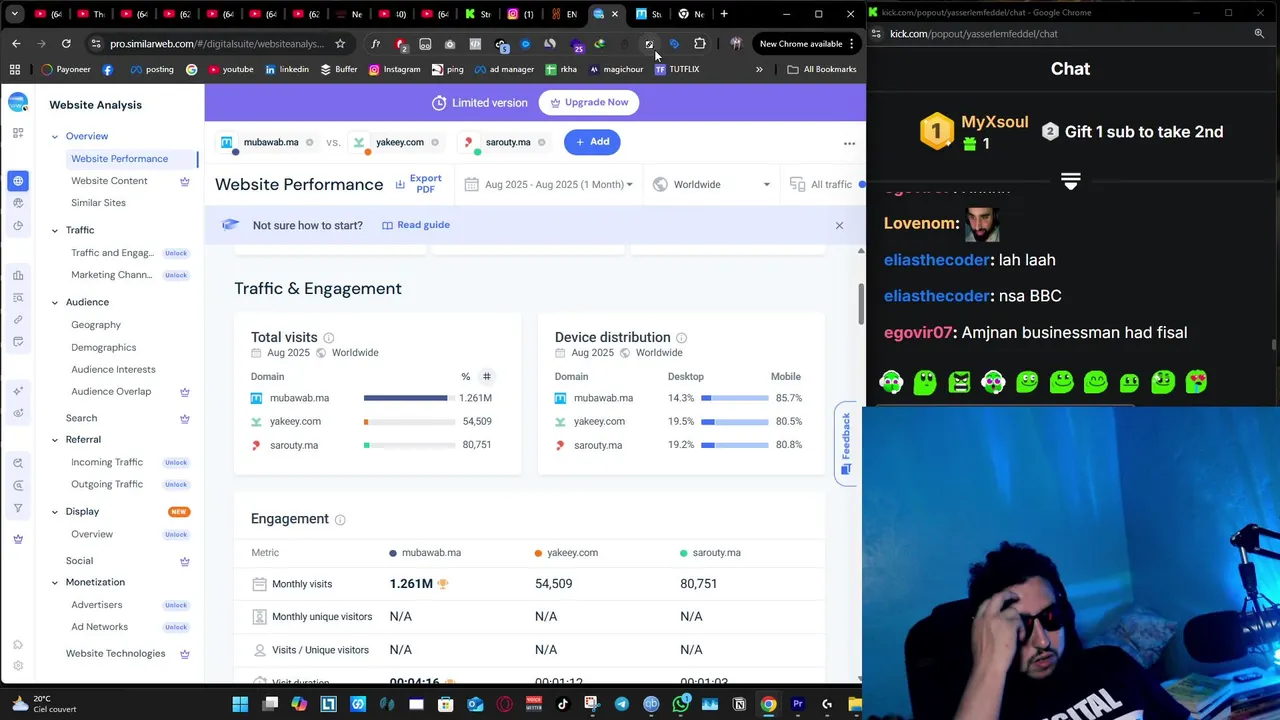This screenshot has height=720, width=1280.
Task: Click mubawab.ma device distribution bar
Action: click(x=735, y=398)
